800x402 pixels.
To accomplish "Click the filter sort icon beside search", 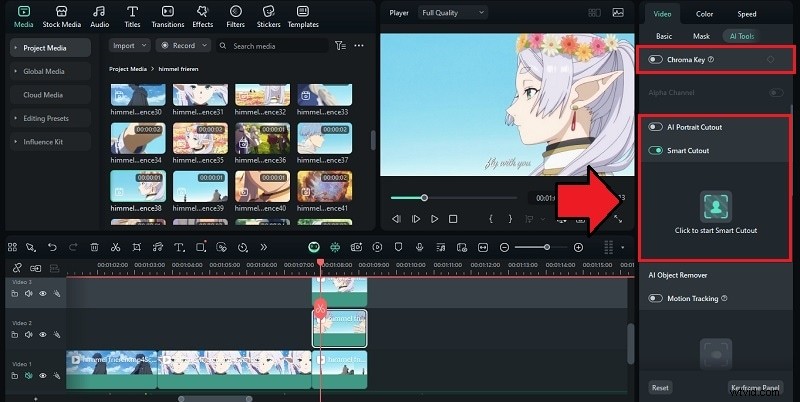I will 340,46.
